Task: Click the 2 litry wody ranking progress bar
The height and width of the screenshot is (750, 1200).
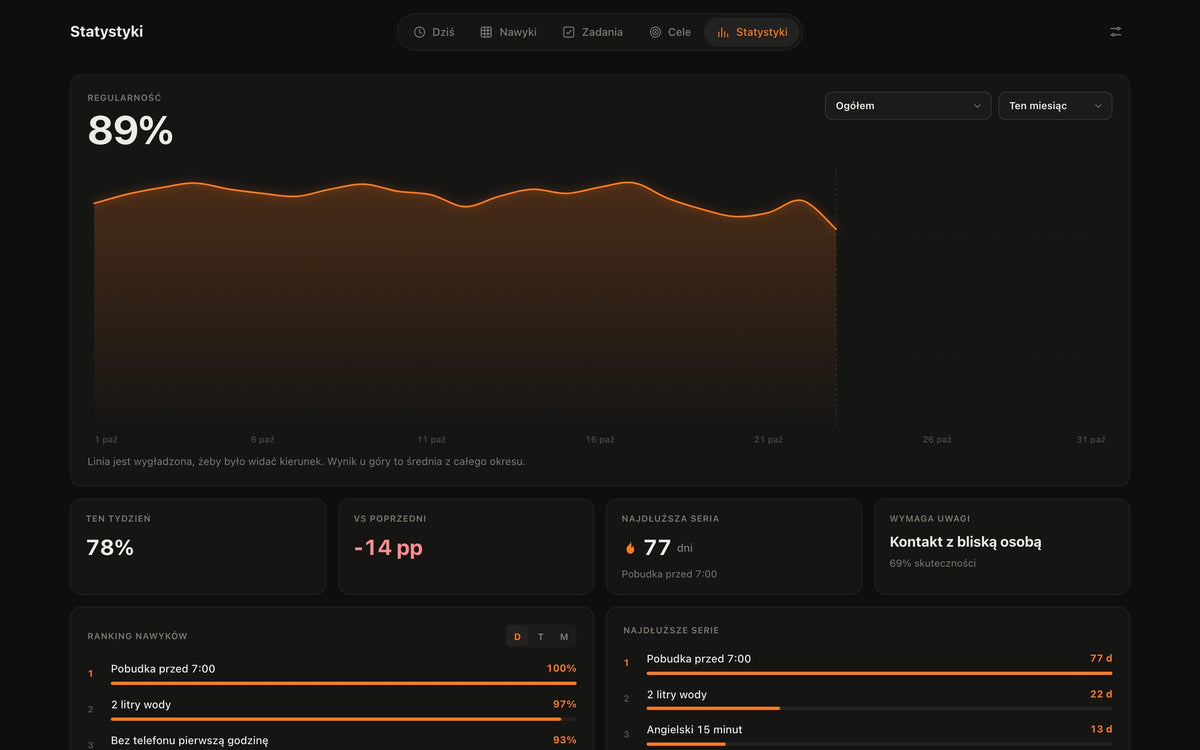Action: [x=344, y=719]
